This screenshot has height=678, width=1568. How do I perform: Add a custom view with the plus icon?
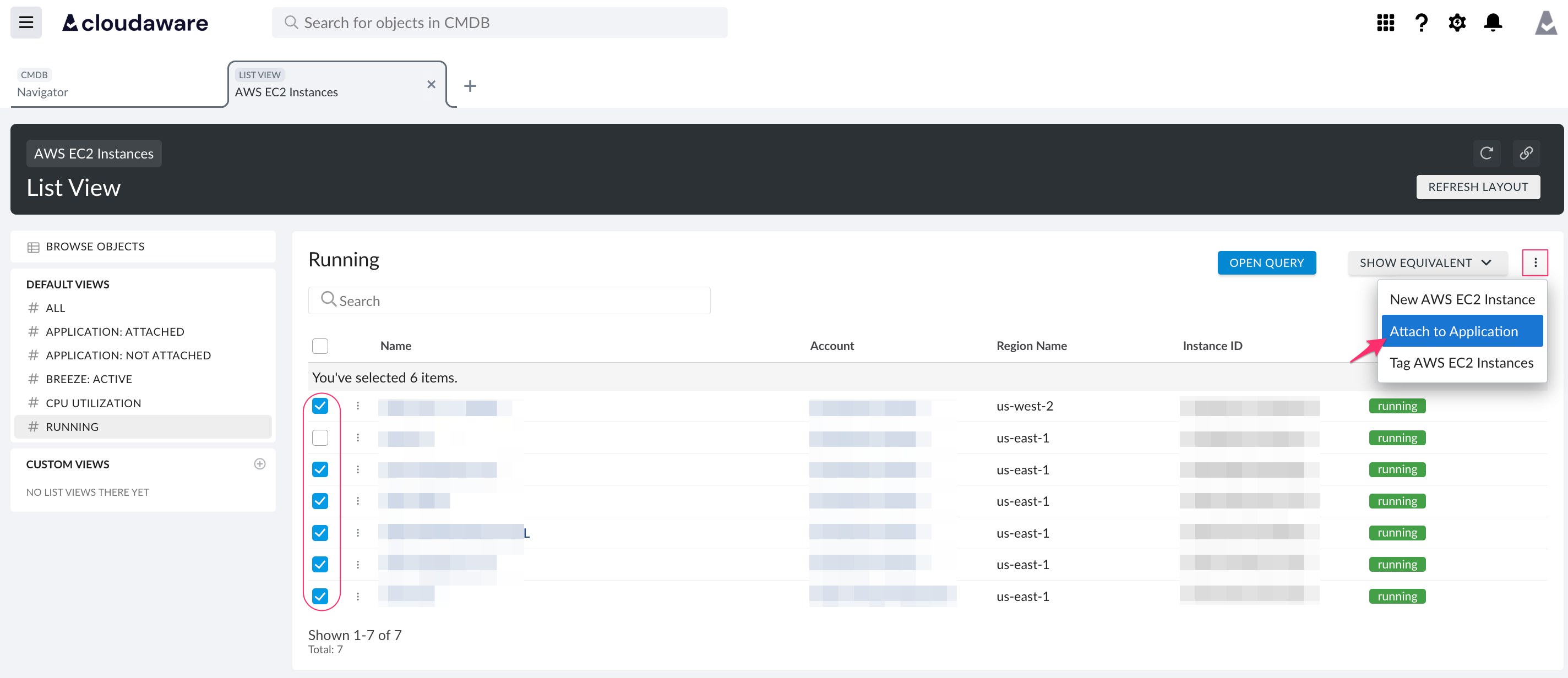[x=260, y=463]
